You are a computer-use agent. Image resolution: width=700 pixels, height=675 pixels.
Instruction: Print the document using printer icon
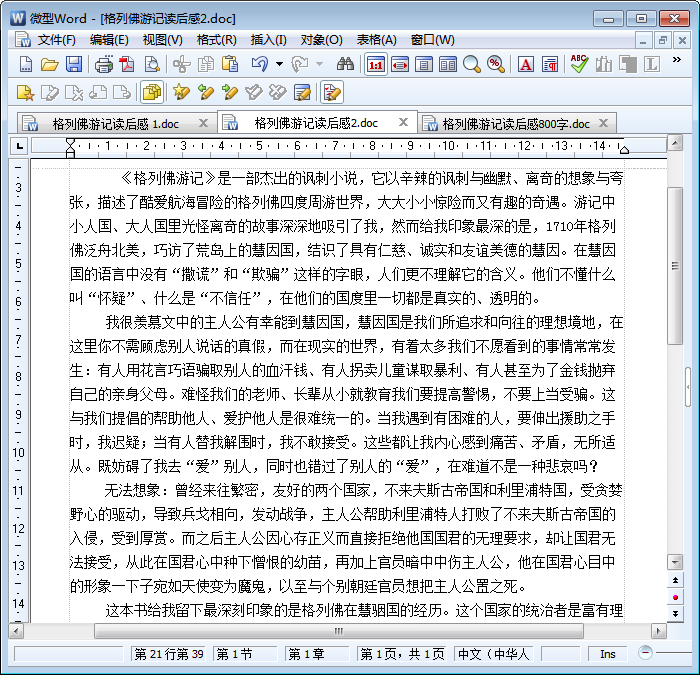pyautogui.click(x=104, y=65)
